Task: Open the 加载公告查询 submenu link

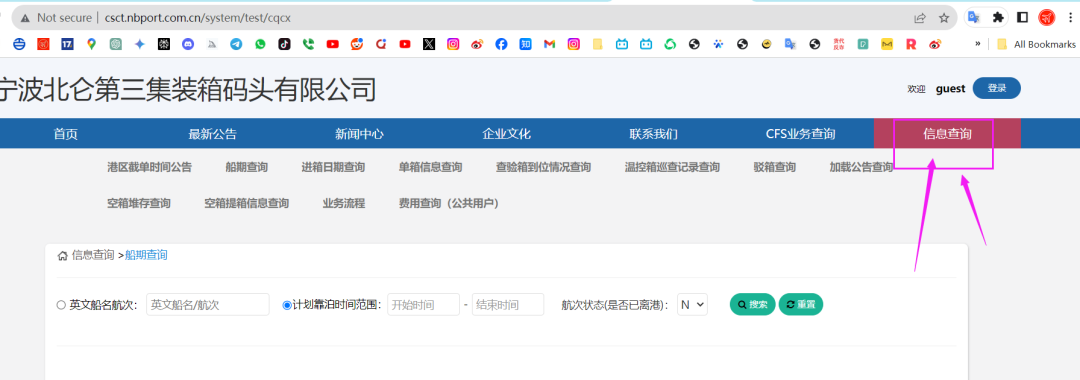Action: (x=862, y=167)
